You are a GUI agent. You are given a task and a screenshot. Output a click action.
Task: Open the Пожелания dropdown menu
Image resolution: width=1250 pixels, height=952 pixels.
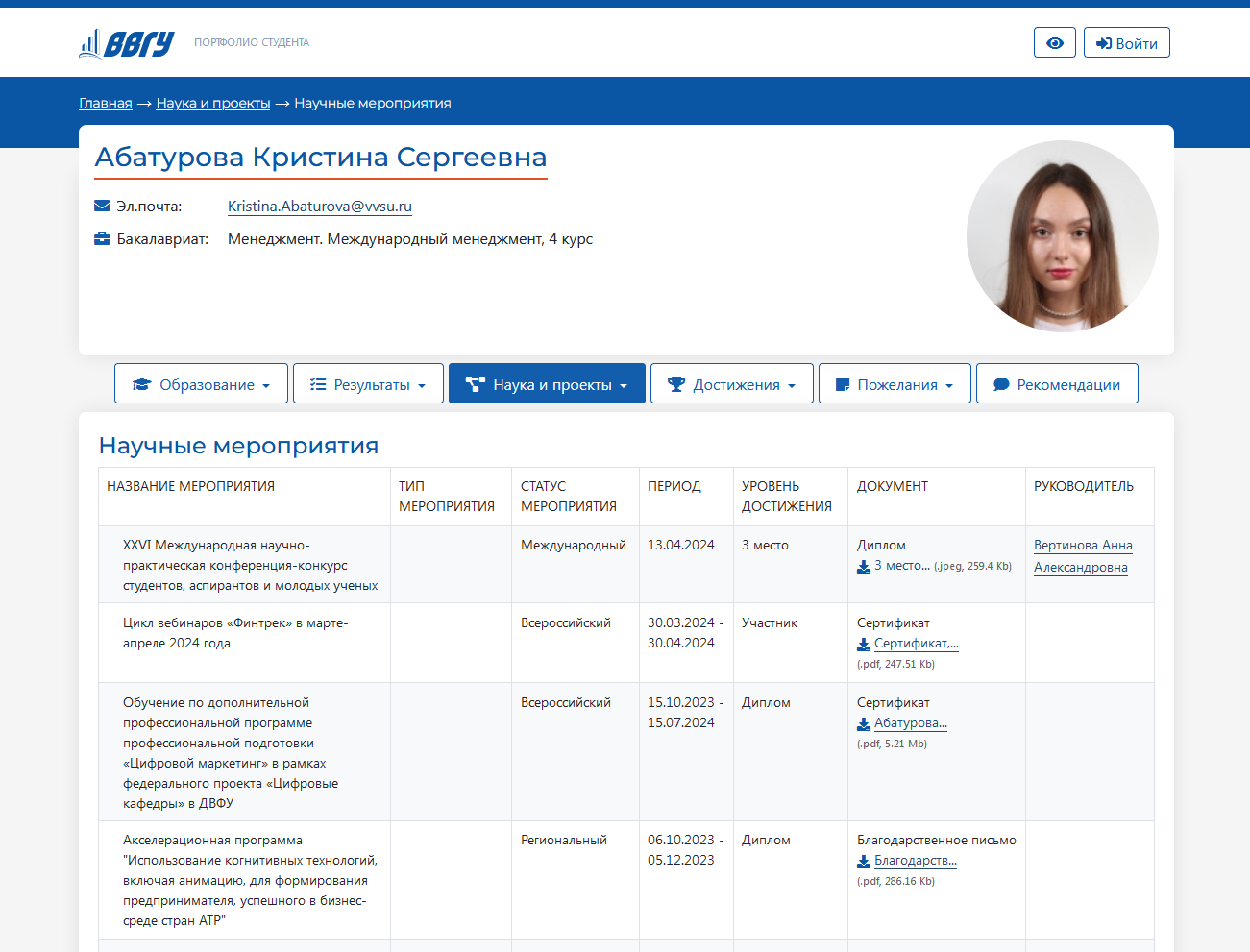pyautogui.click(x=895, y=384)
